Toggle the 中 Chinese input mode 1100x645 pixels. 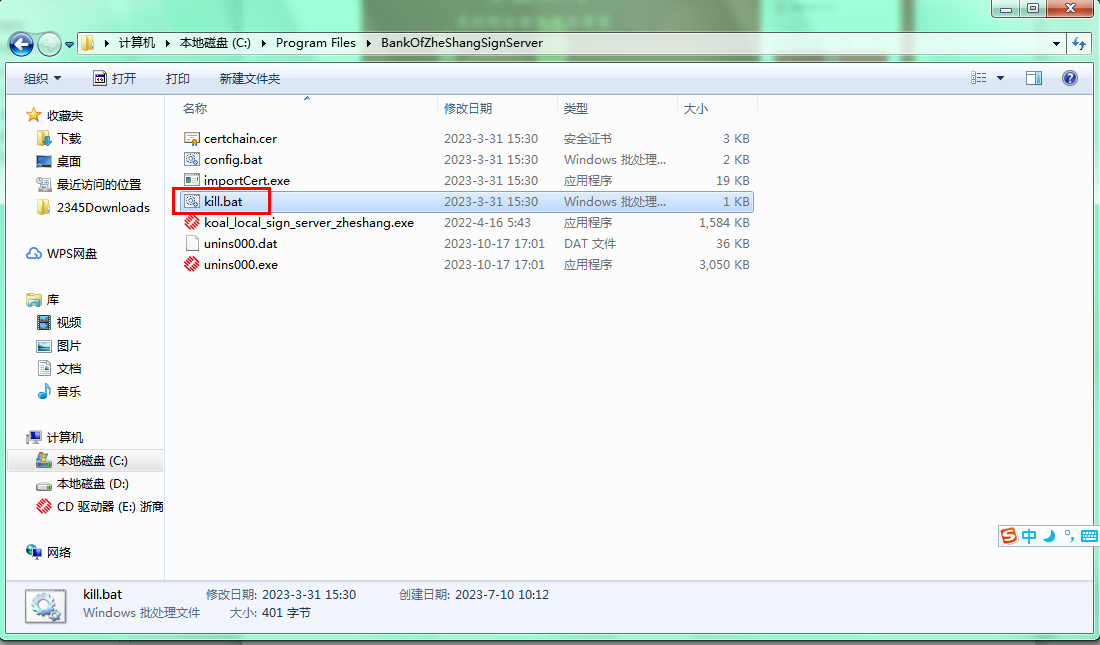click(1029, 536)
